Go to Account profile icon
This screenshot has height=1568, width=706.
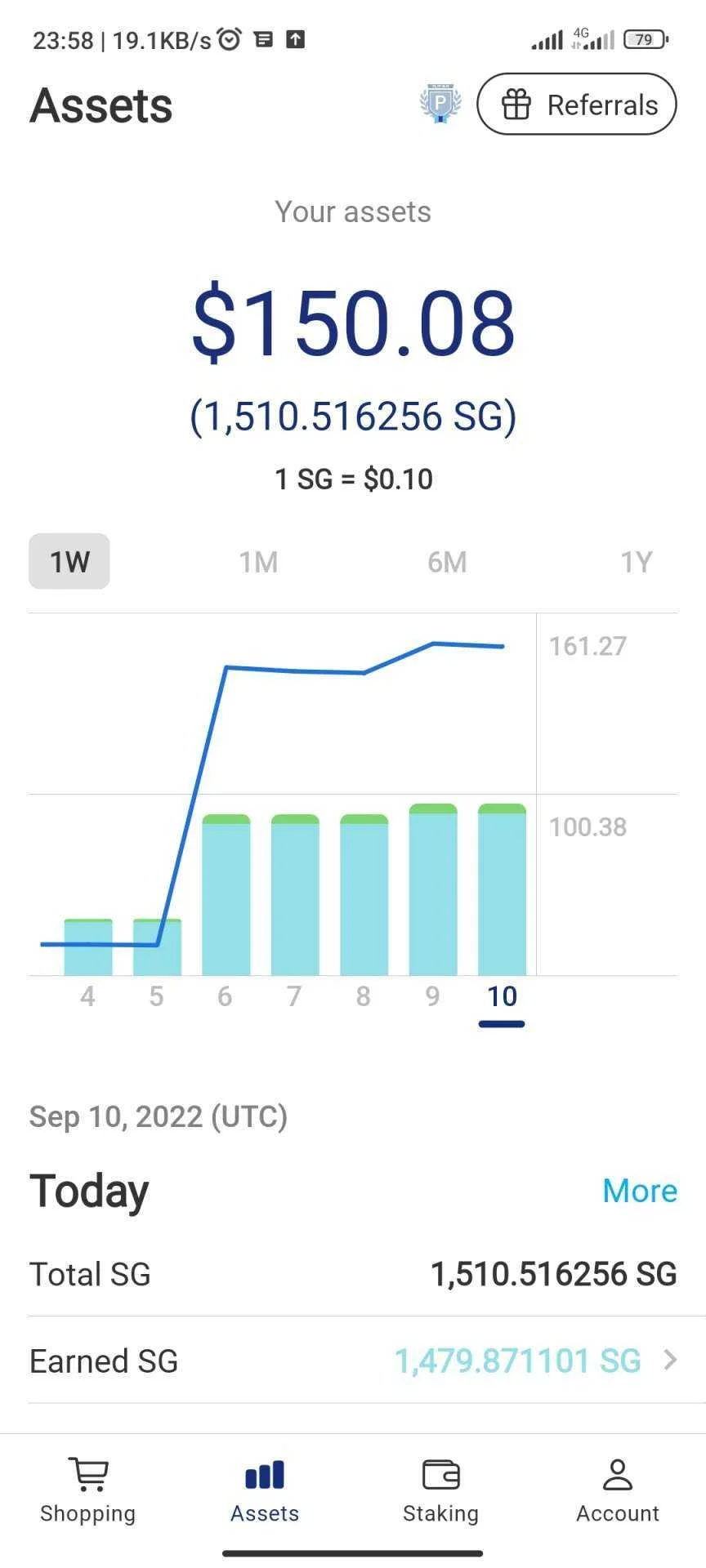click(618, 1475)
